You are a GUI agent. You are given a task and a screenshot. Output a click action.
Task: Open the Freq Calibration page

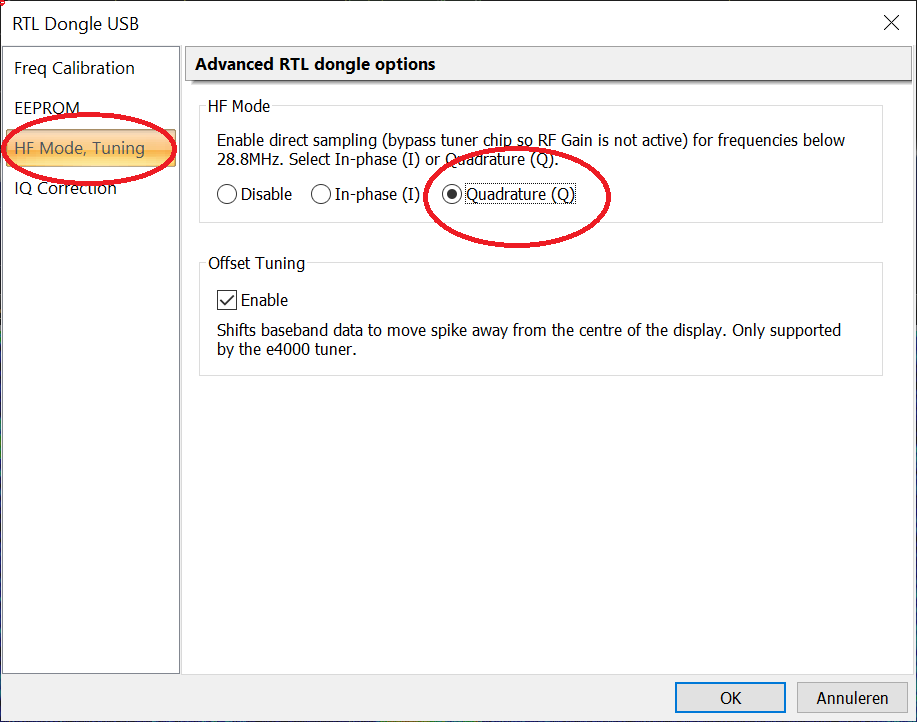tap(74, 68)
